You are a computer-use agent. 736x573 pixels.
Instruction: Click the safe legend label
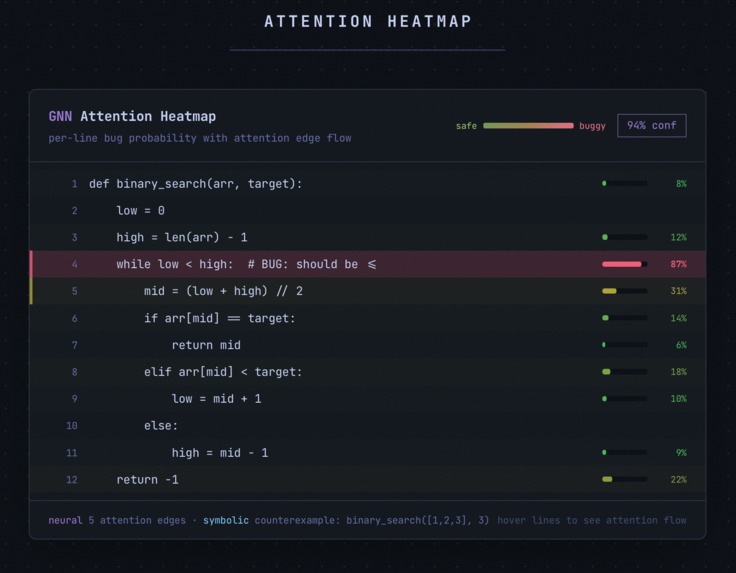click(466, 126)
